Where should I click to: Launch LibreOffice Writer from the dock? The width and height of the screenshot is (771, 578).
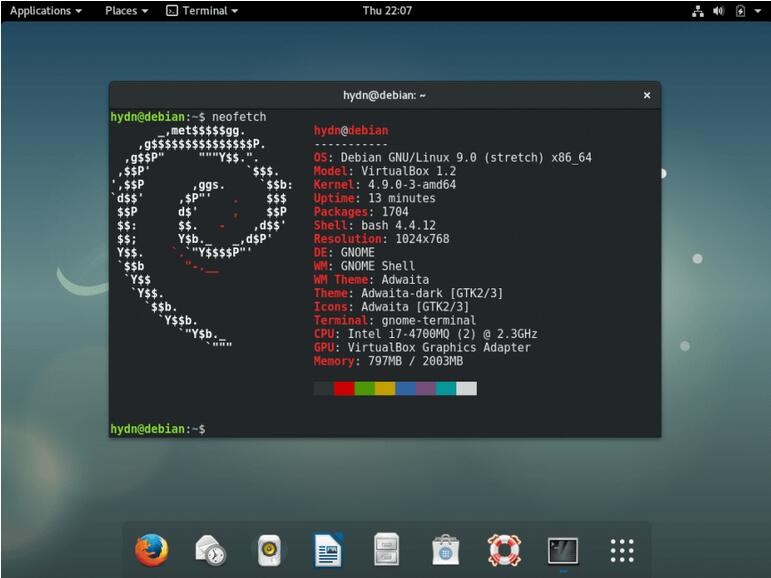pos(328,550)
